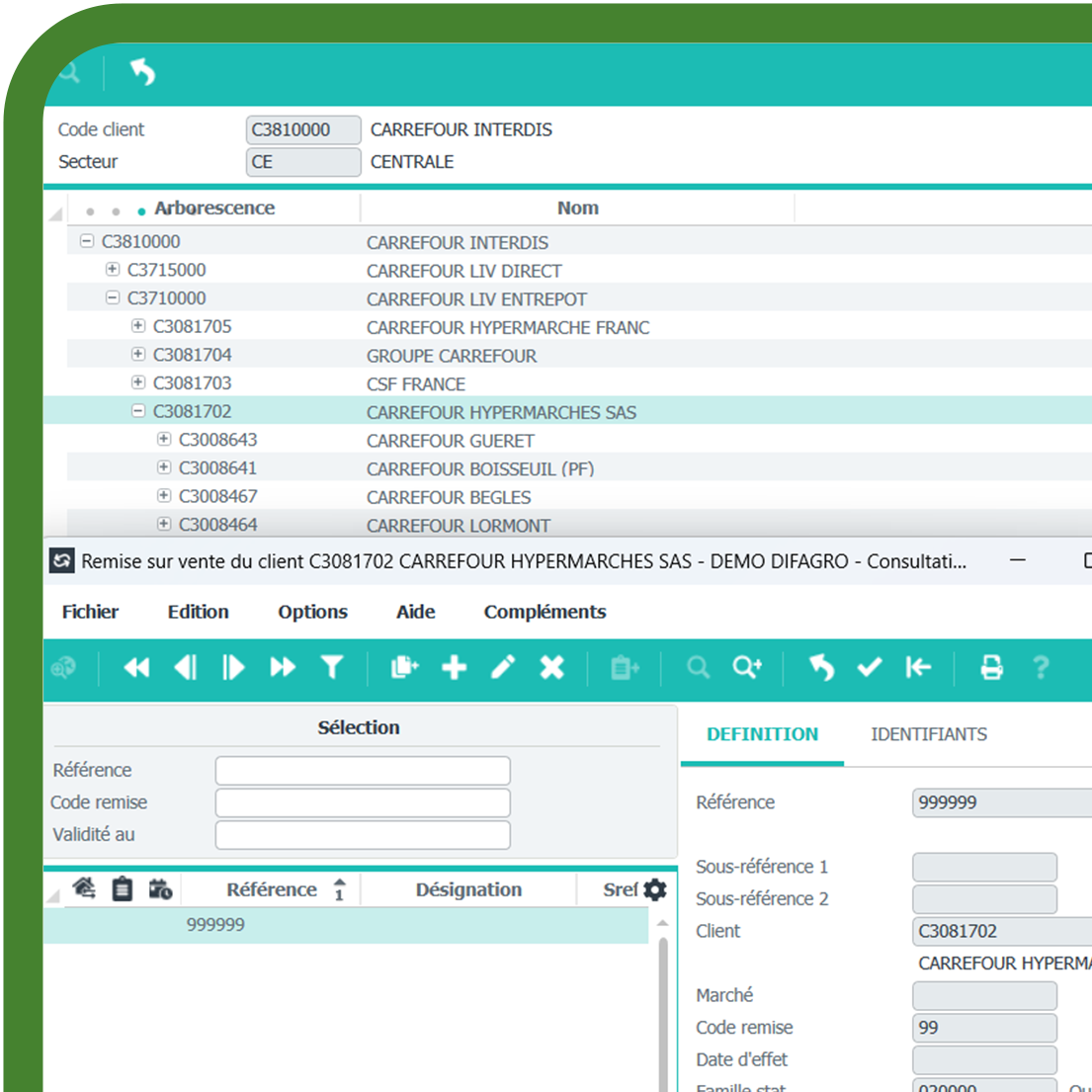Delete record with the X icon

(551, 668)
